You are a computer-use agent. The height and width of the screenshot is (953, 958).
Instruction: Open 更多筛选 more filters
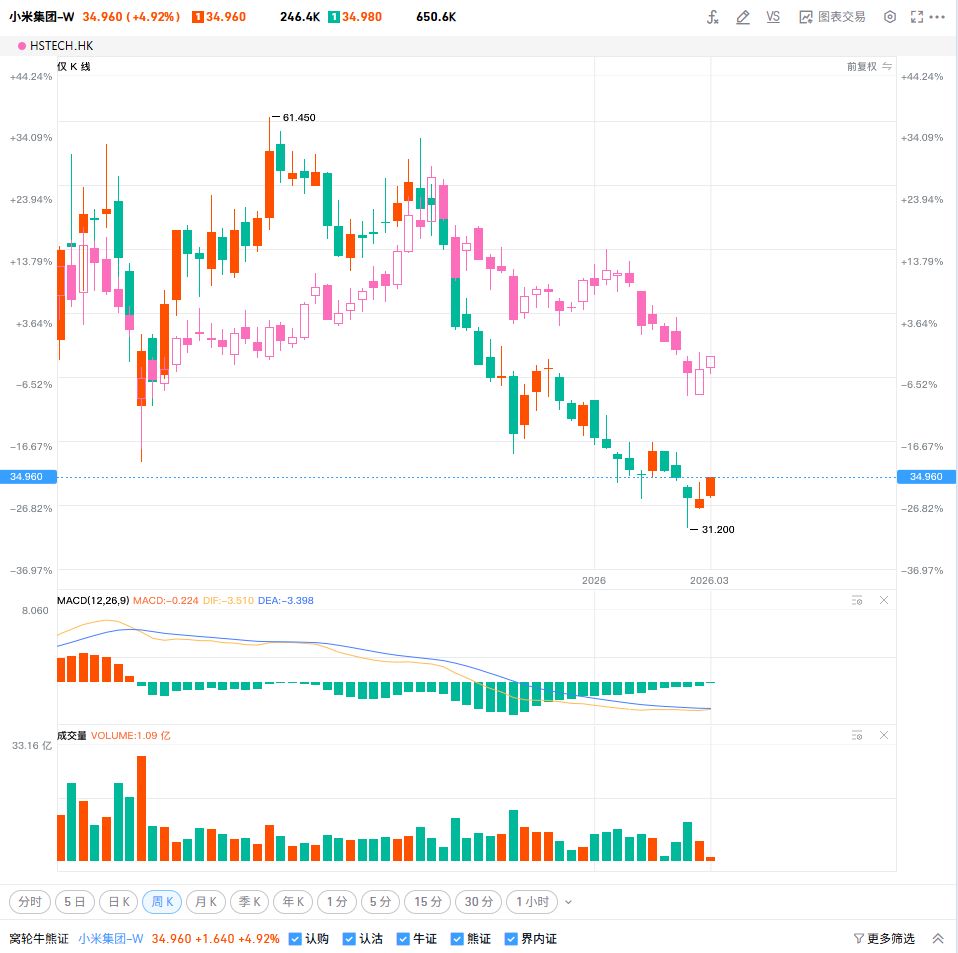884,938
